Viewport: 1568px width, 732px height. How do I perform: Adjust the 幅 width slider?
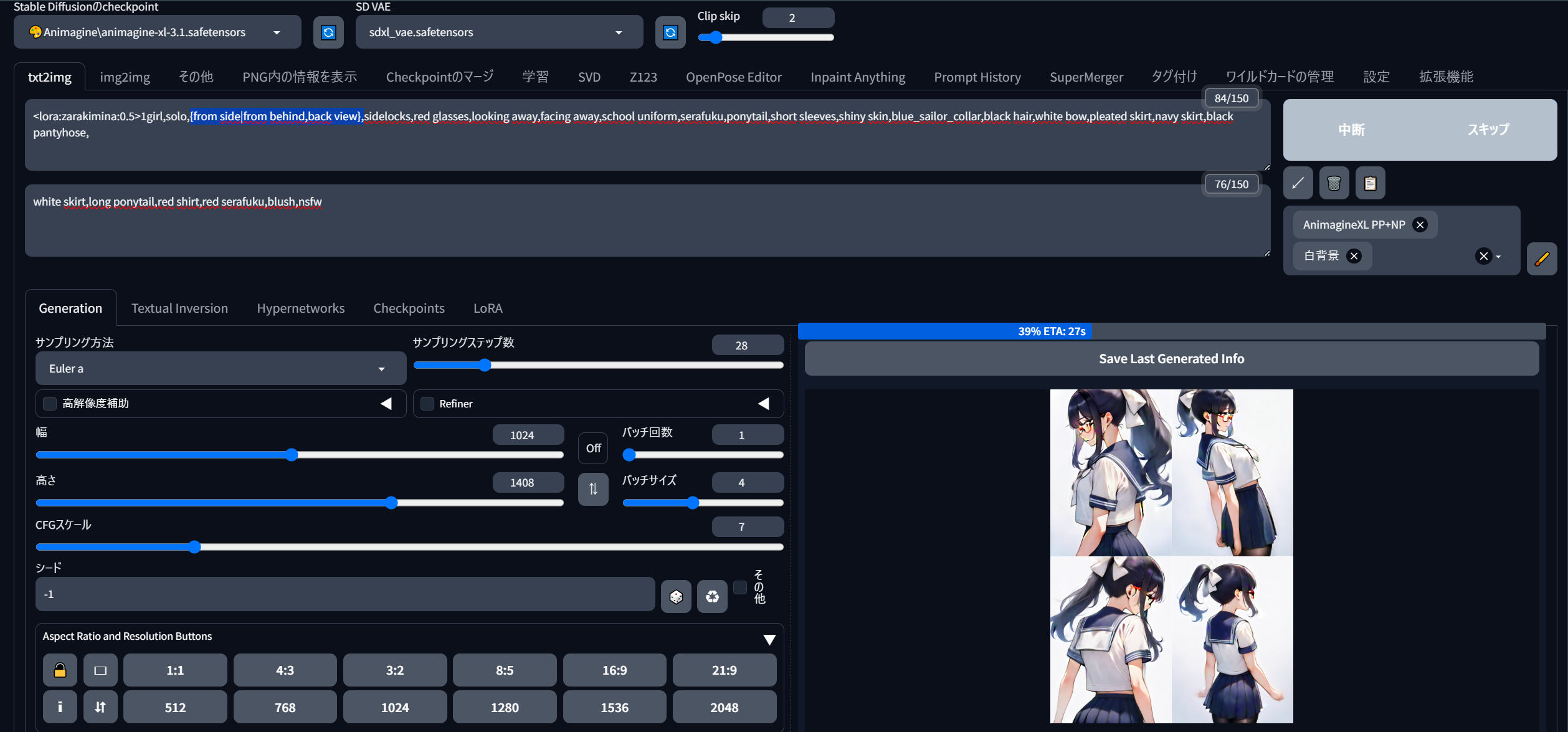(x=300, y=455)
